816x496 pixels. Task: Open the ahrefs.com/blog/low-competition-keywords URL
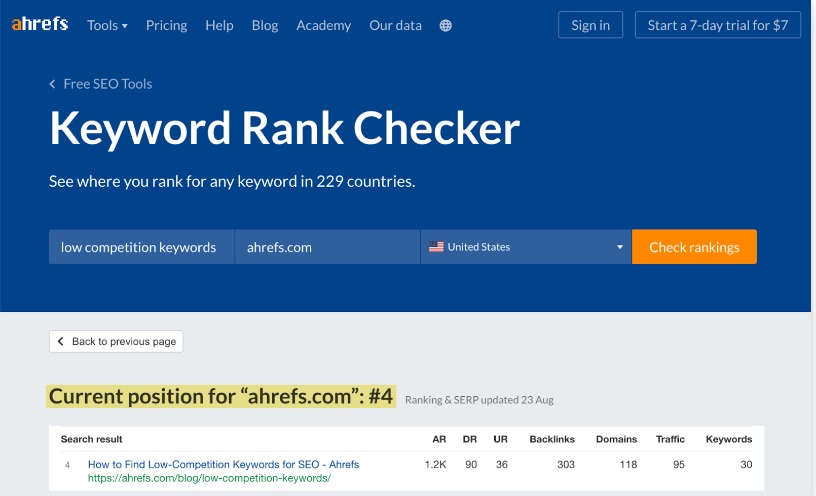tap(209, 478)
